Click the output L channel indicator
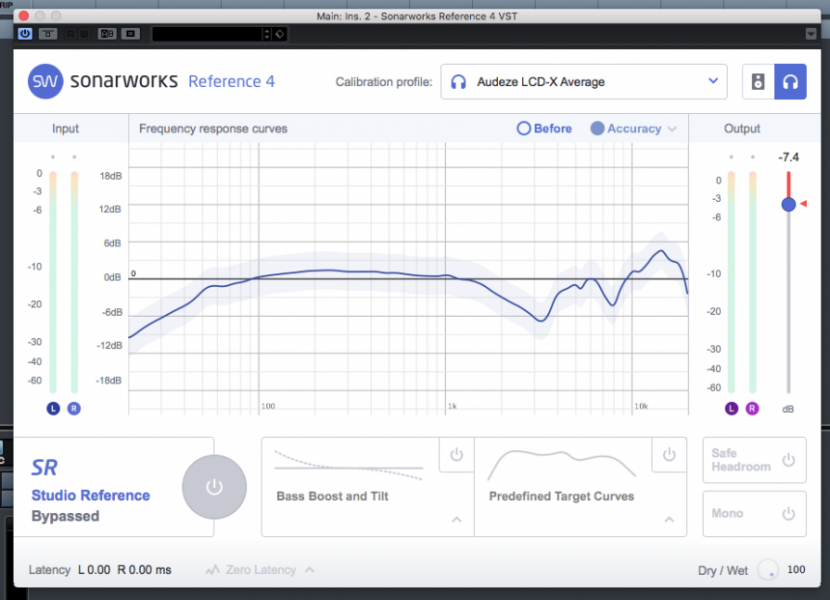Image resolution: width=830 pixels, height=600 pixels. pos(731,408)
